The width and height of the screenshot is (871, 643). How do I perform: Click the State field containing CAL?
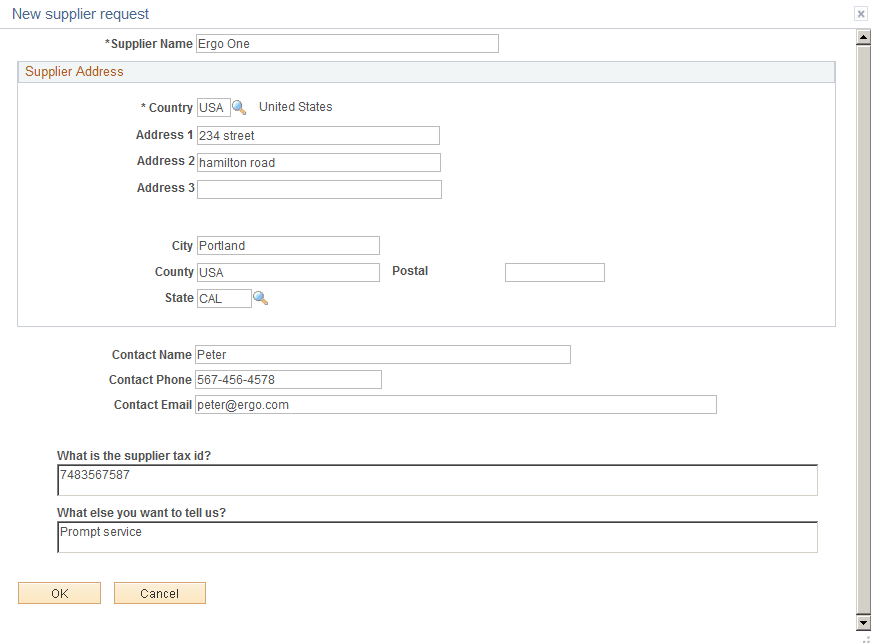[224, 298]
